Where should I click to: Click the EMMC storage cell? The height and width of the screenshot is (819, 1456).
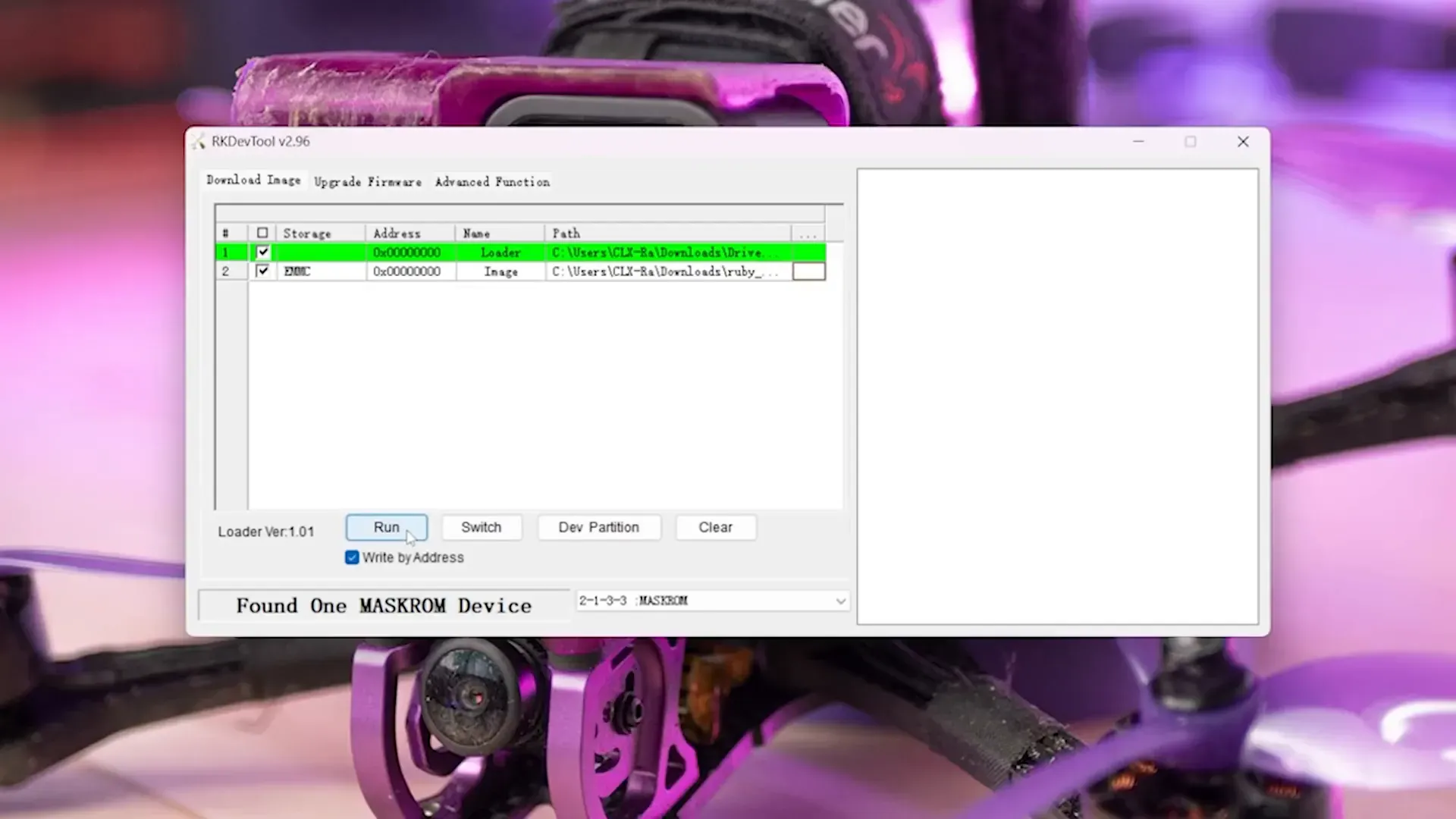point(321,271)
